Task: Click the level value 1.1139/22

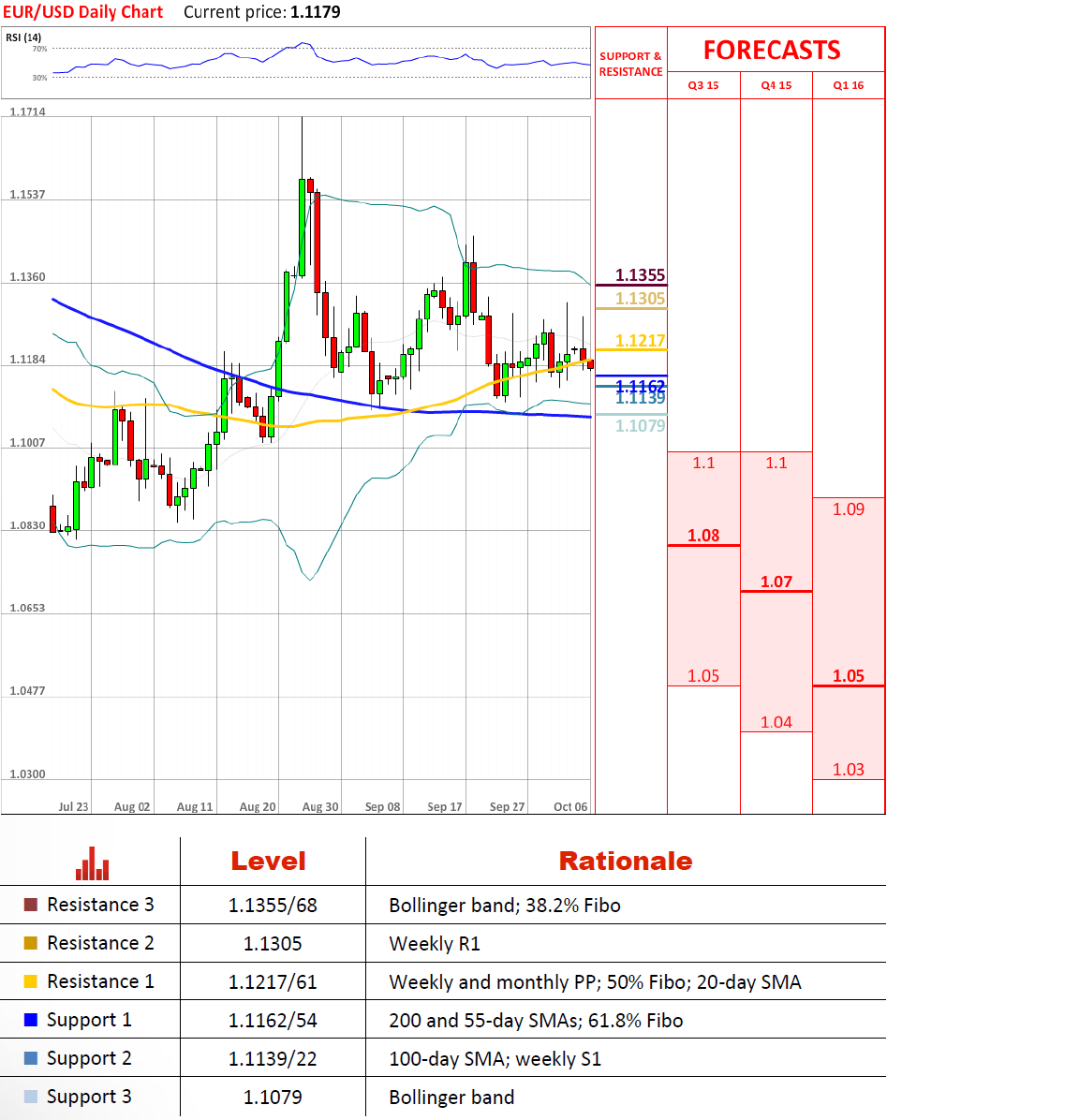Action: [273, 1058]
